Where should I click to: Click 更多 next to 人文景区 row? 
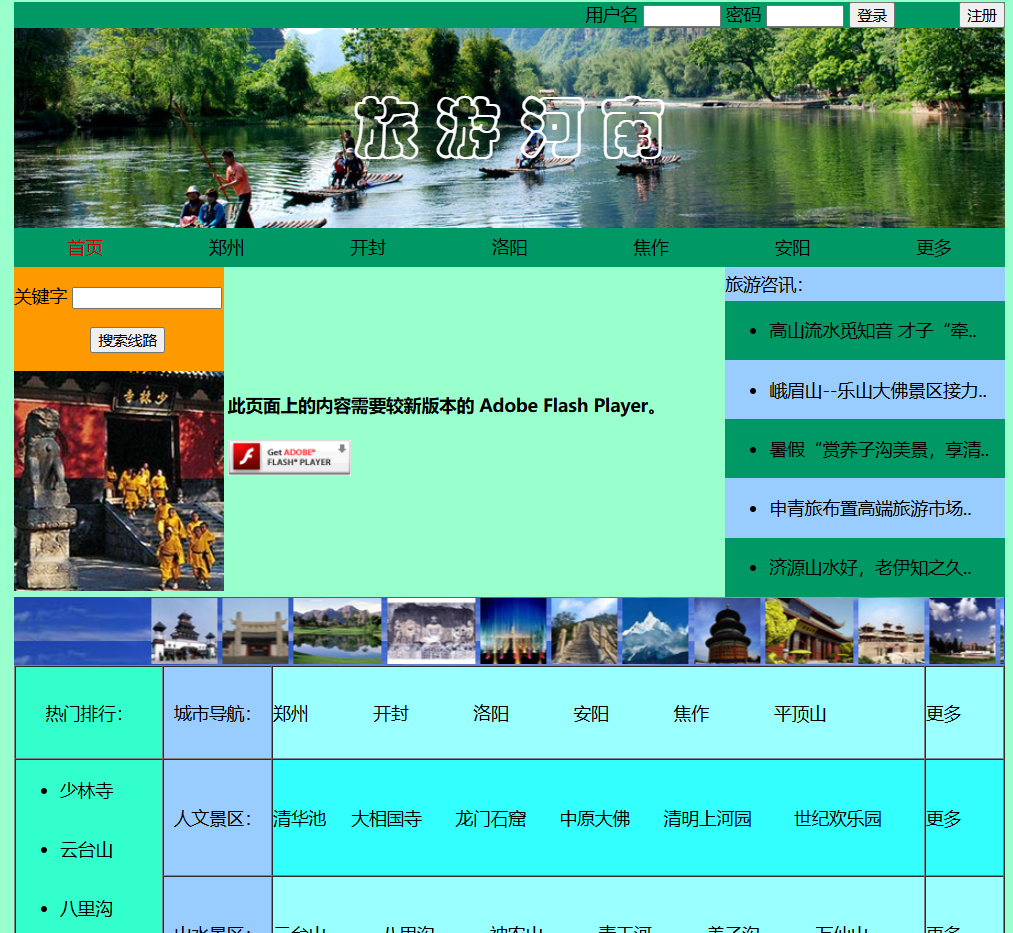tap(943, 818)
